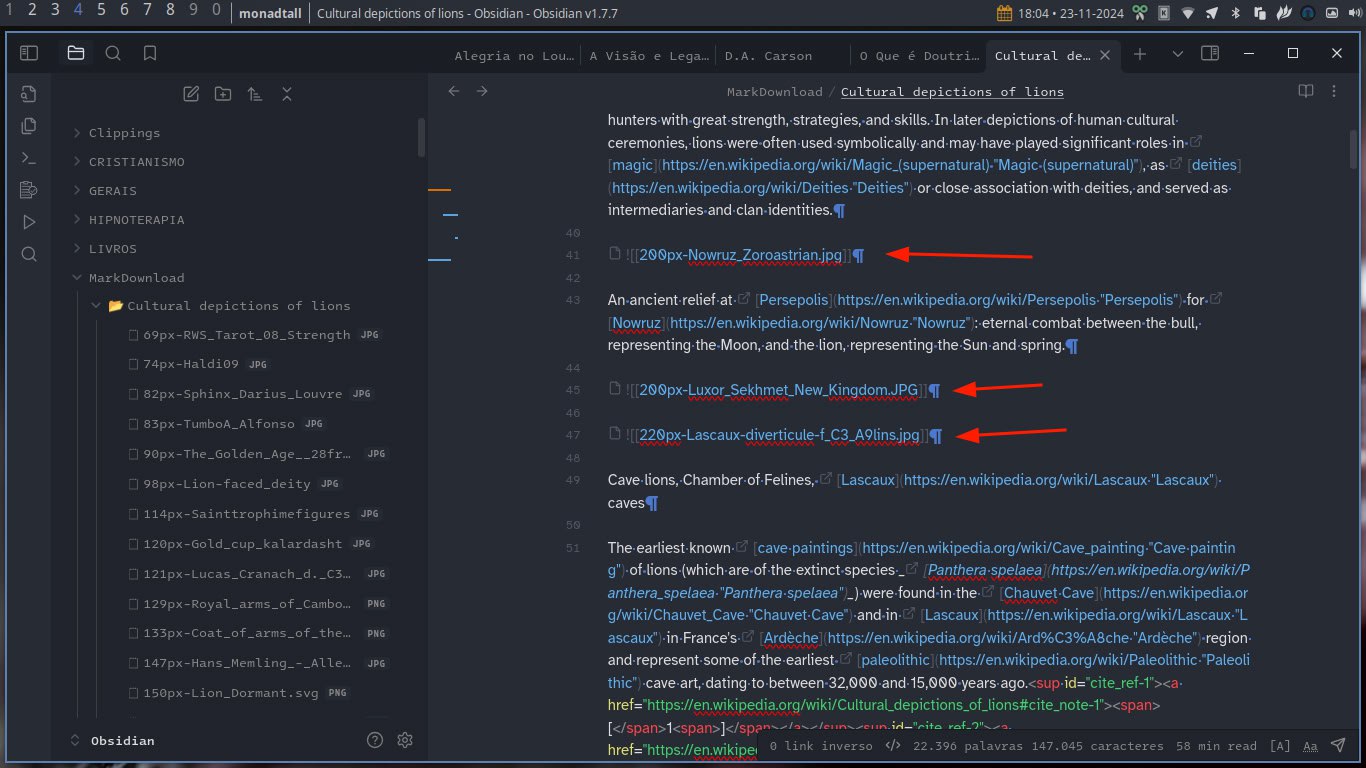Click the editor vertical scrollbar
This screenshot has height=768, width=1366.
click(1353, 150)
